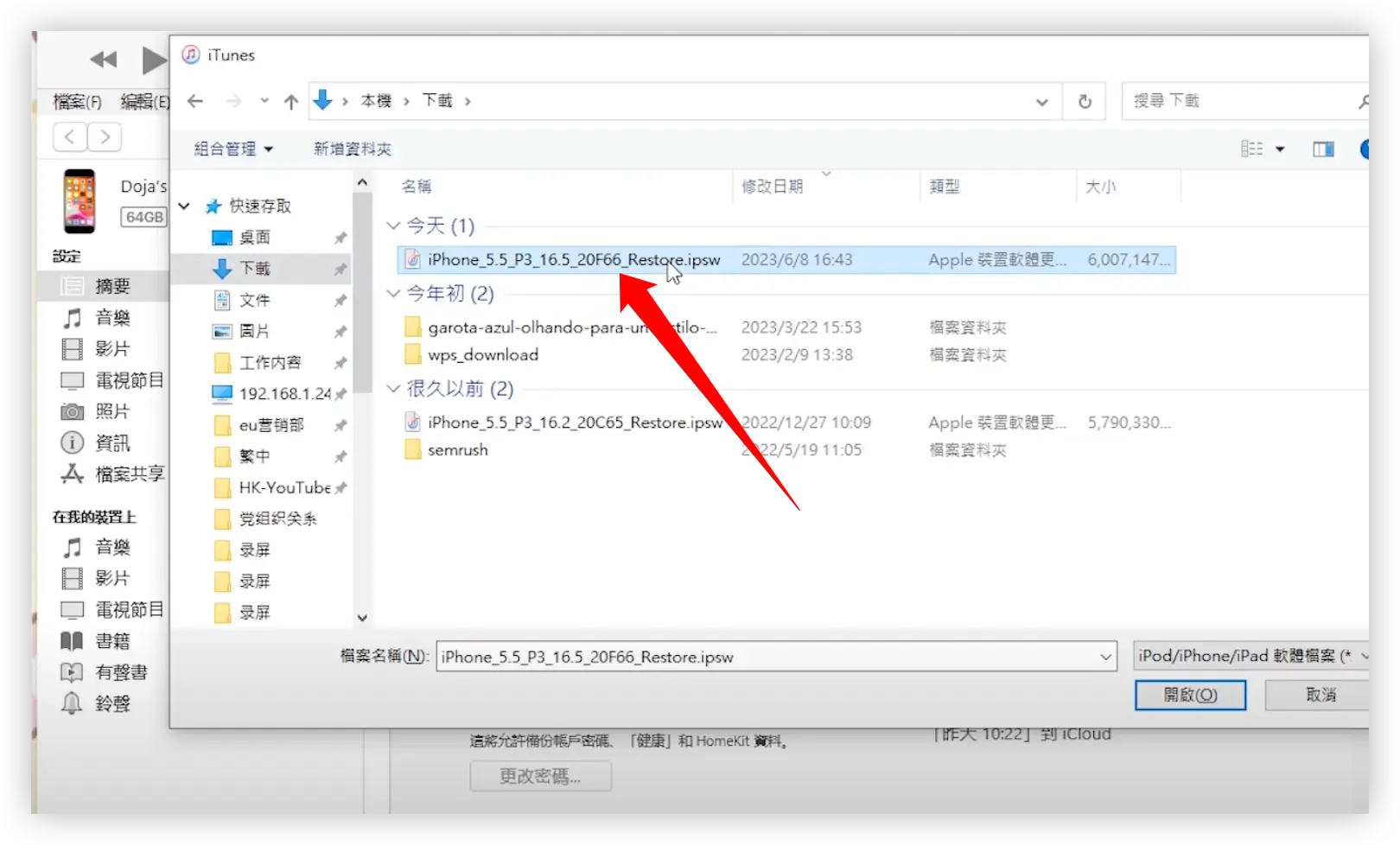Click the 鈴聲 icon under 在我的裝置上

pos(73,703)
